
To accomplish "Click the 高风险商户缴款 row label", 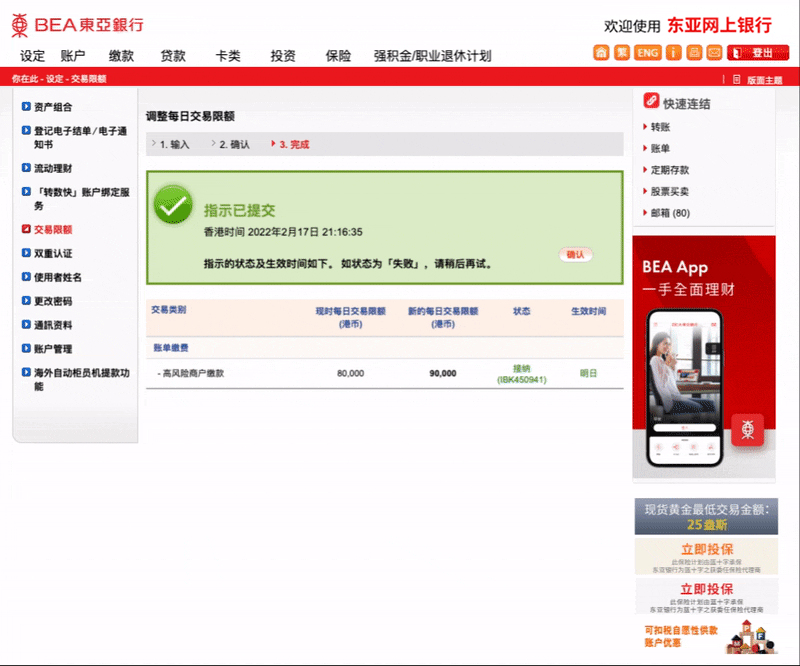I will click(191, 374).
